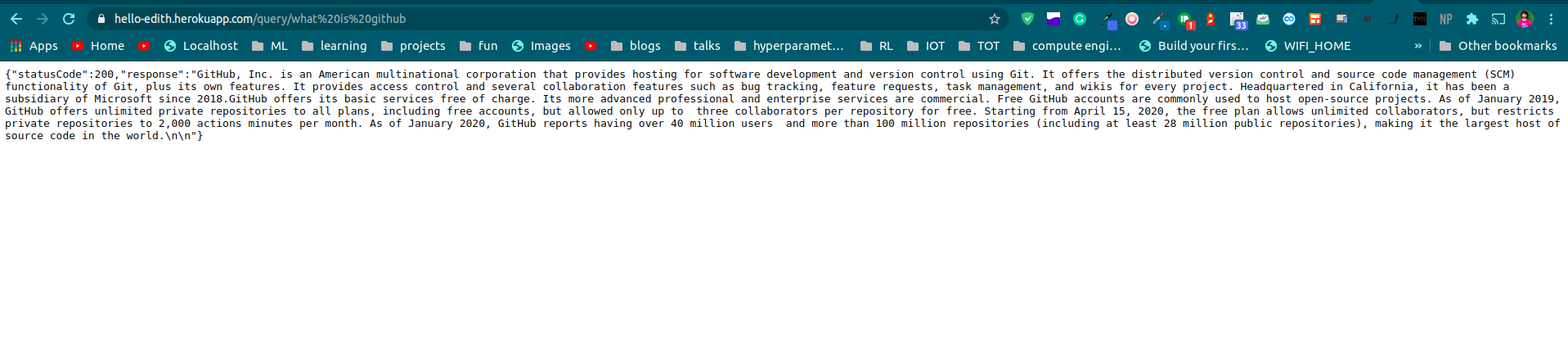The image size is (1568, 353).
Task: Open the Chrome profile avatar
Action: point(1525,19)
